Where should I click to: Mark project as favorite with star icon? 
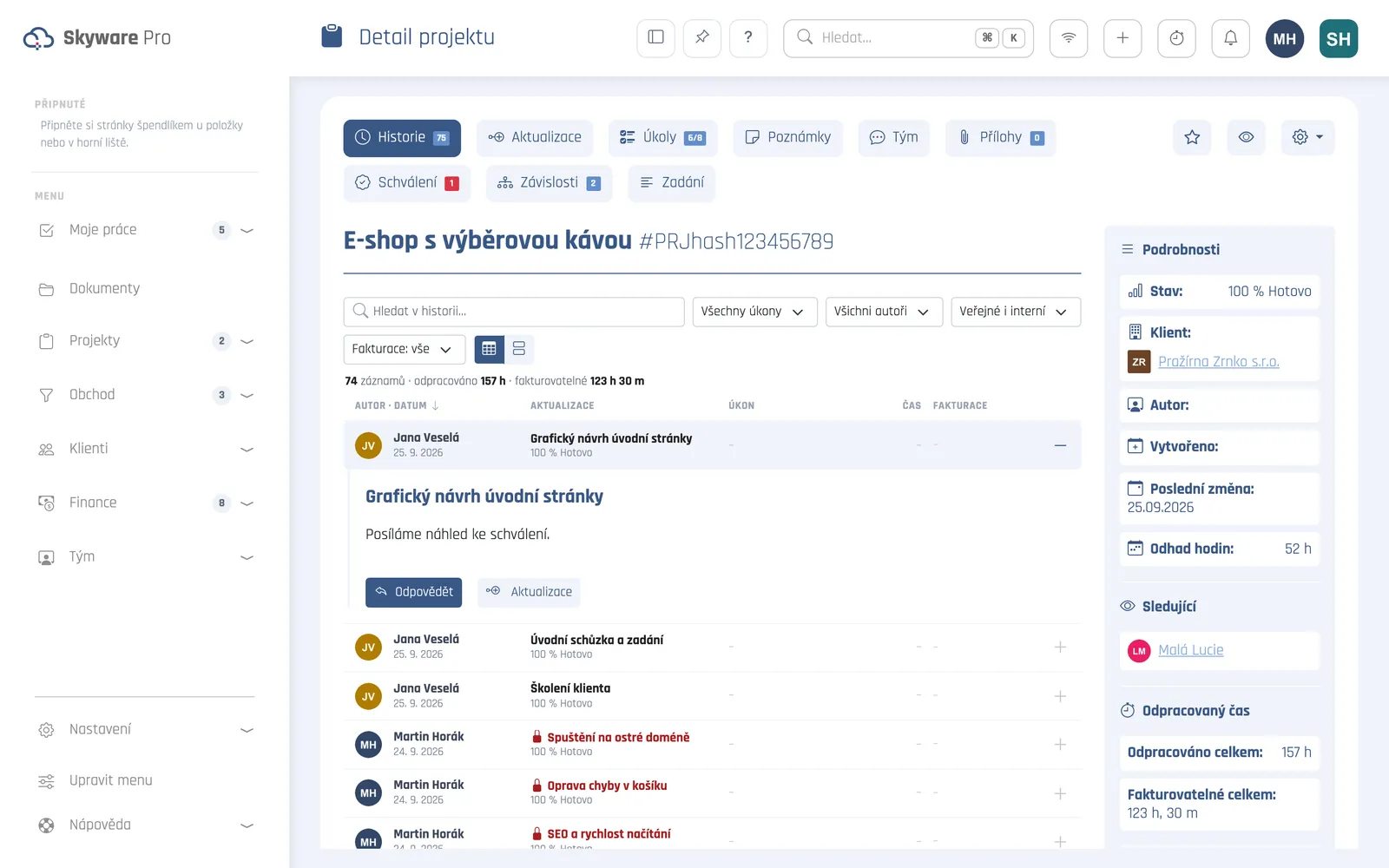[1192, 137]
